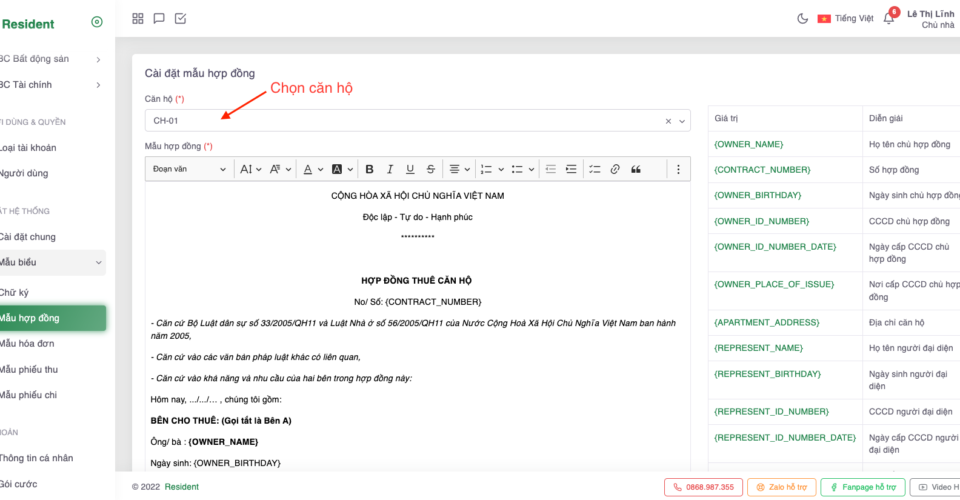Open the notifications bell
The height and width of the screenshot is (500, 960).
(888, 18)
